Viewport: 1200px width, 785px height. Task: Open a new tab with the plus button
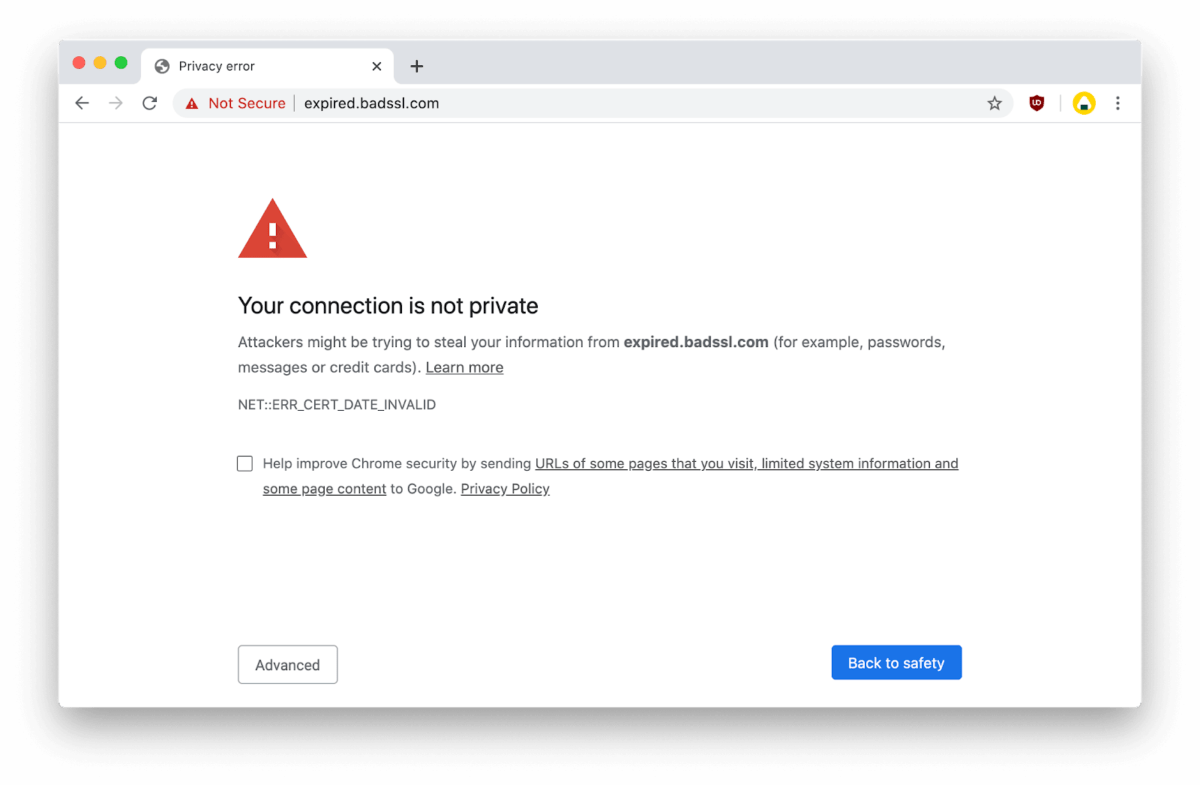417,66
